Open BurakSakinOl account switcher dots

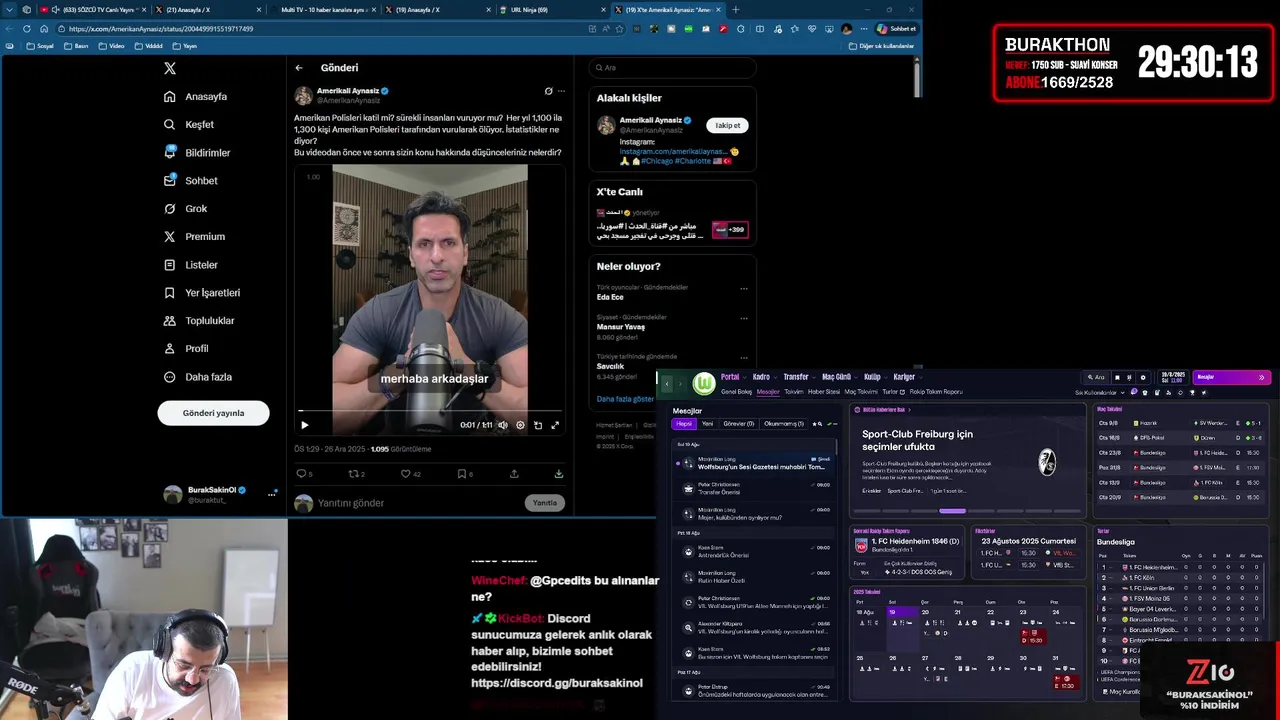pos(271,494)
